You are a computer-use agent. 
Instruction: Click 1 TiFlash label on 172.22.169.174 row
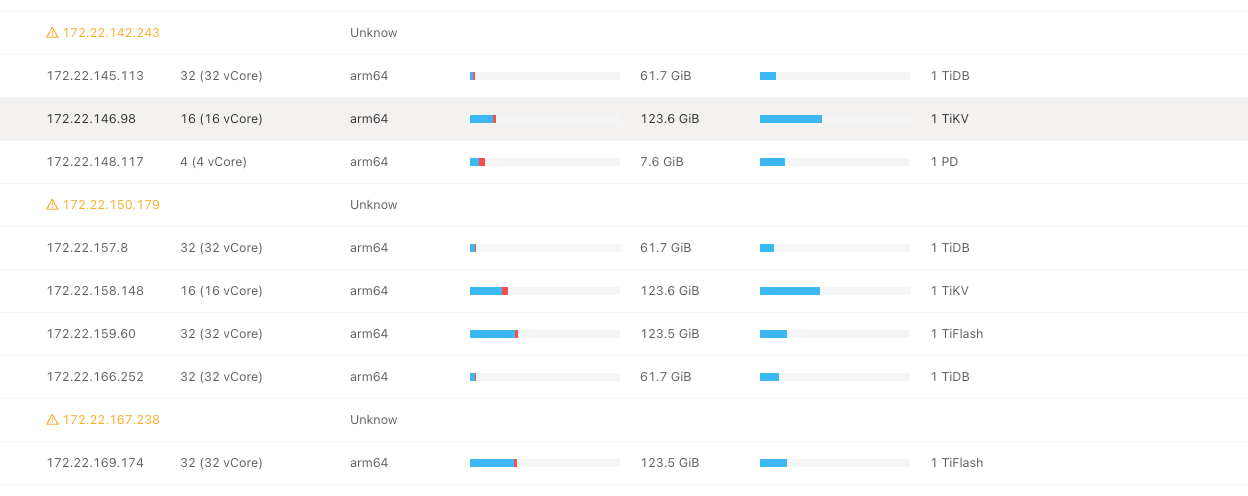coord(956,463)
